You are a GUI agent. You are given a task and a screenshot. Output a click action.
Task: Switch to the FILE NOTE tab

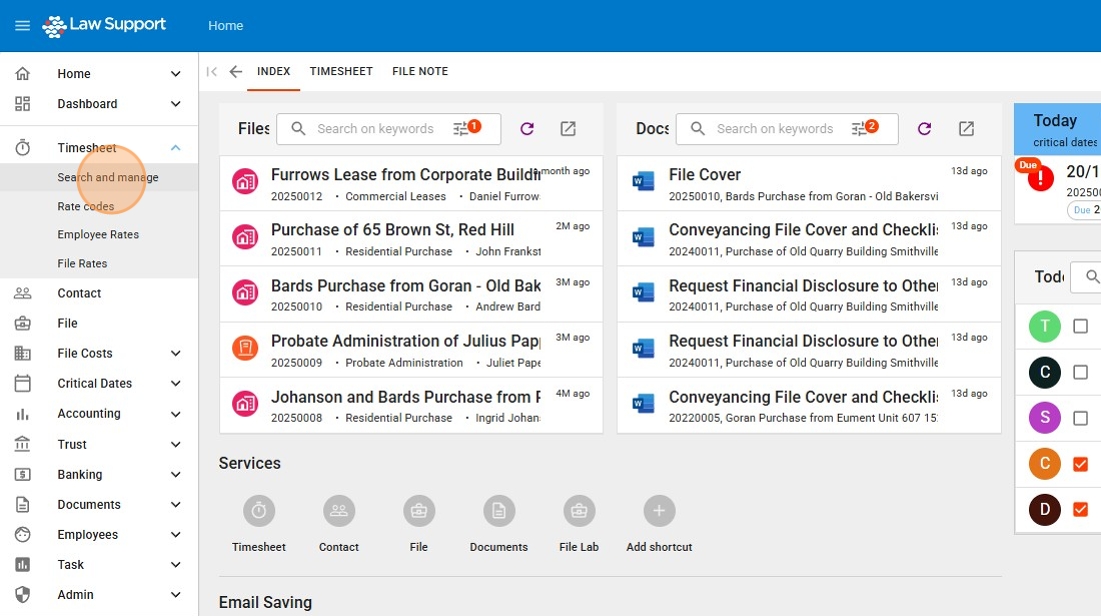click(420, 72)
